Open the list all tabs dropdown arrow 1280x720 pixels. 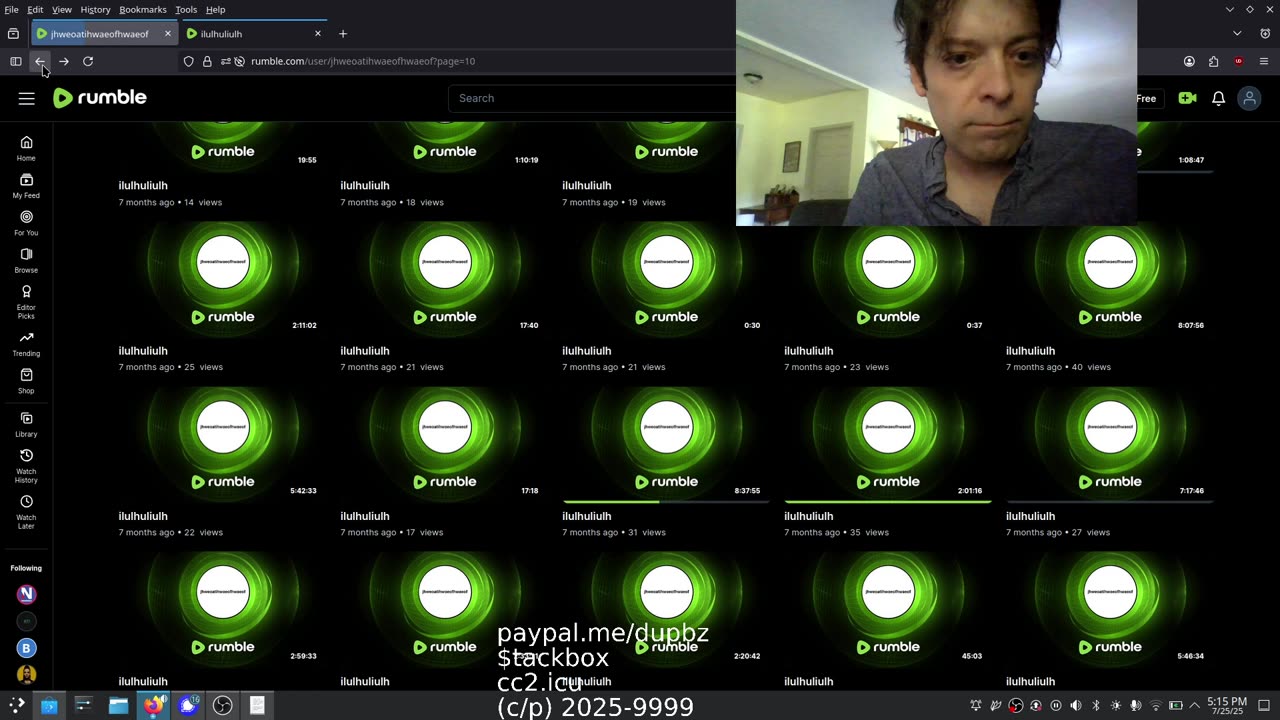[1237, 33]
